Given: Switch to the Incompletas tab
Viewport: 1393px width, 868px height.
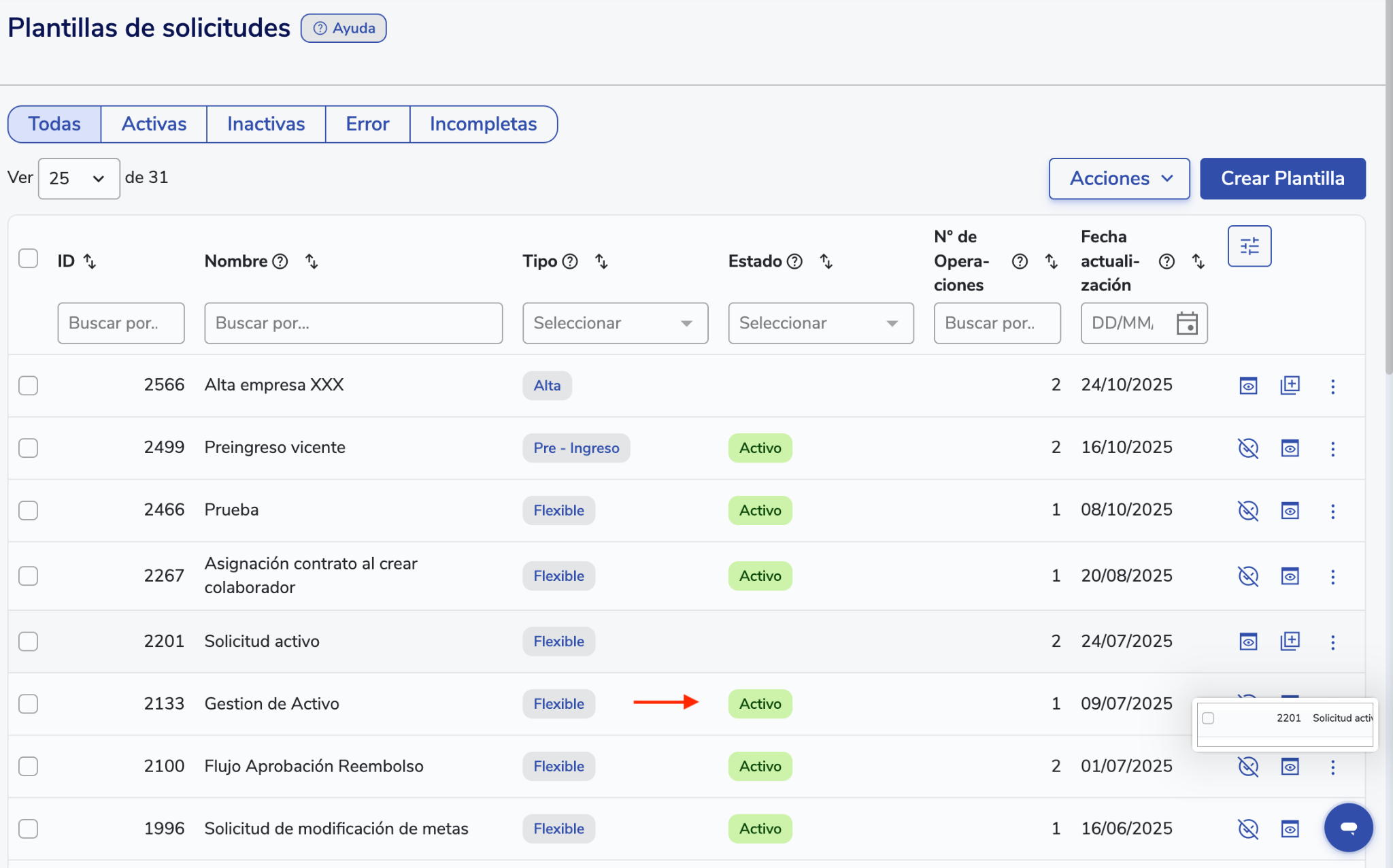Looking at the screenshot, I should coord(483,124).
